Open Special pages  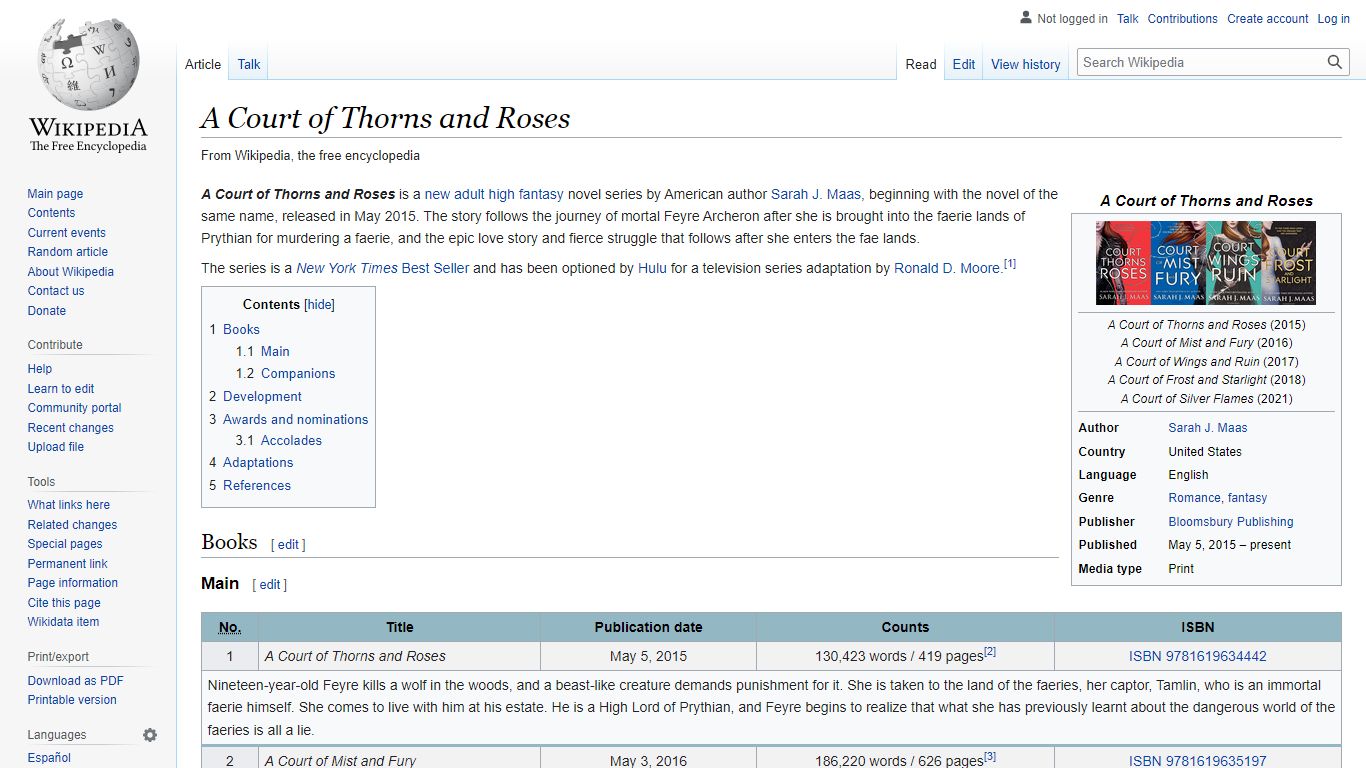coord(65,544)
